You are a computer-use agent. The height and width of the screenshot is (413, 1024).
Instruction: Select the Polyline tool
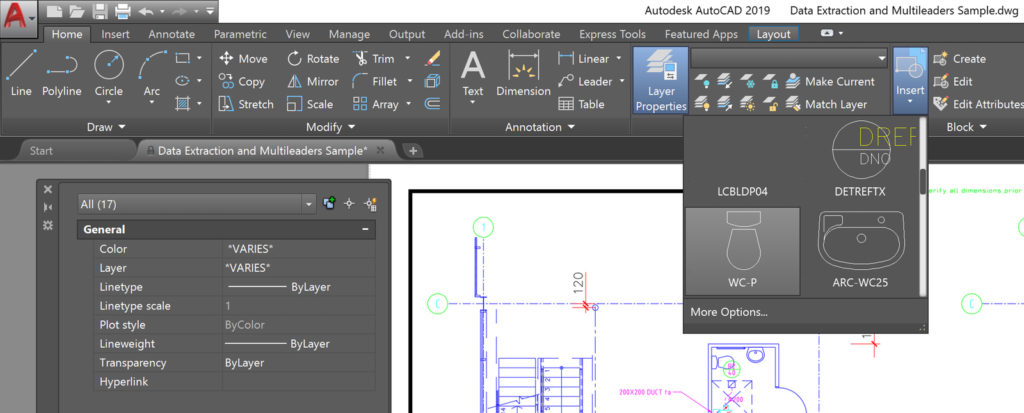[x=62, y=74]
